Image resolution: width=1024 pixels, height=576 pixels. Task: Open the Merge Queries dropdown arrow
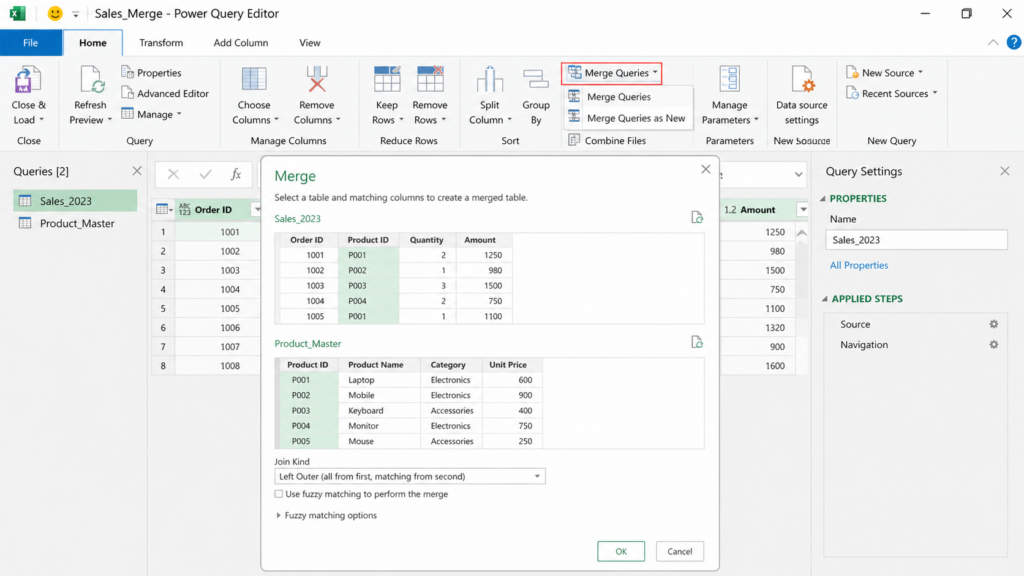tap(655, 72)
